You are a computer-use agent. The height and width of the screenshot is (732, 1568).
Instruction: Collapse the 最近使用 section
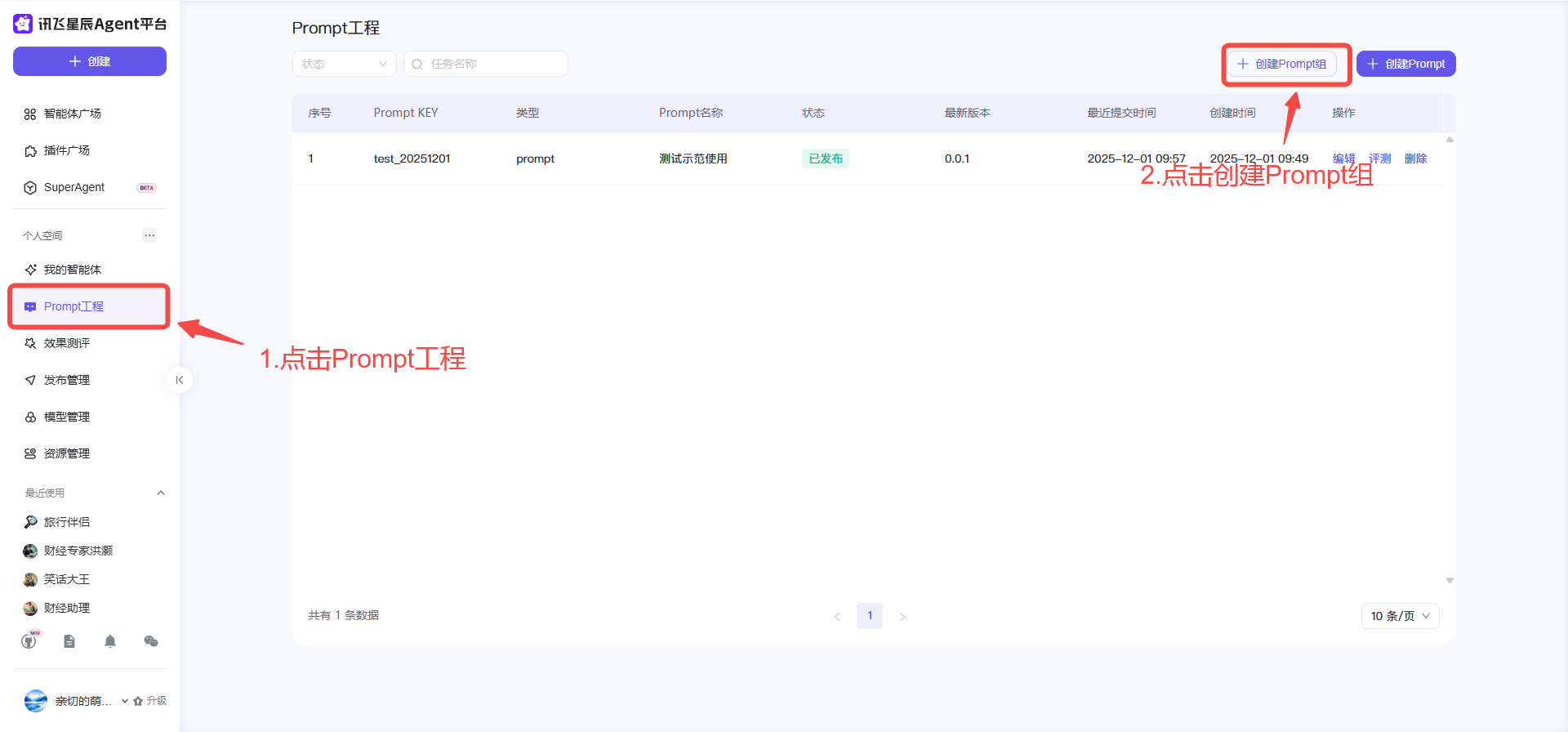[x=161, y=493]
